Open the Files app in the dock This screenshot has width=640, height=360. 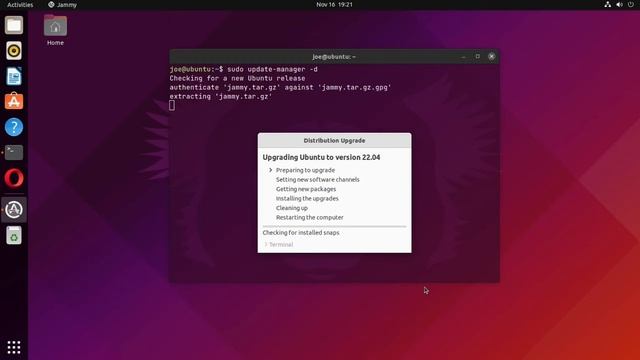[14, 25]
